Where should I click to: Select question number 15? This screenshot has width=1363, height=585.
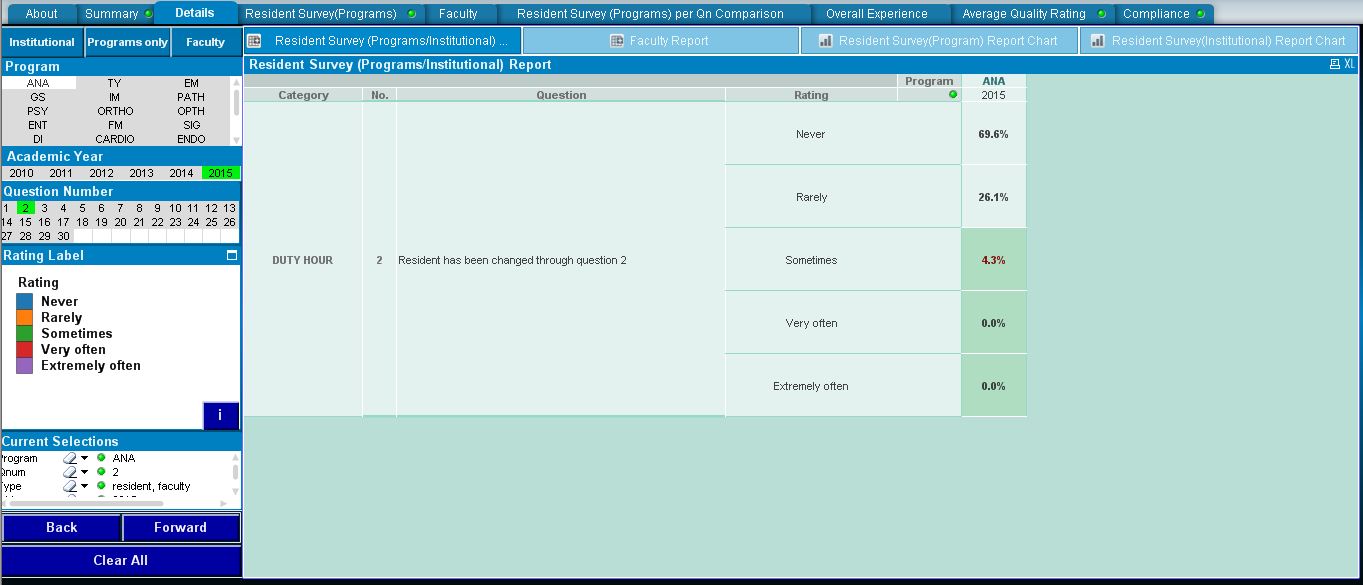coord(25,222)
